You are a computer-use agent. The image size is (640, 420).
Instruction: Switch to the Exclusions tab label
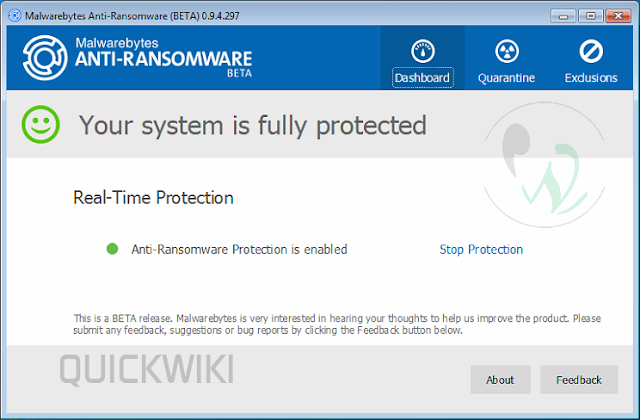[591, 78]
